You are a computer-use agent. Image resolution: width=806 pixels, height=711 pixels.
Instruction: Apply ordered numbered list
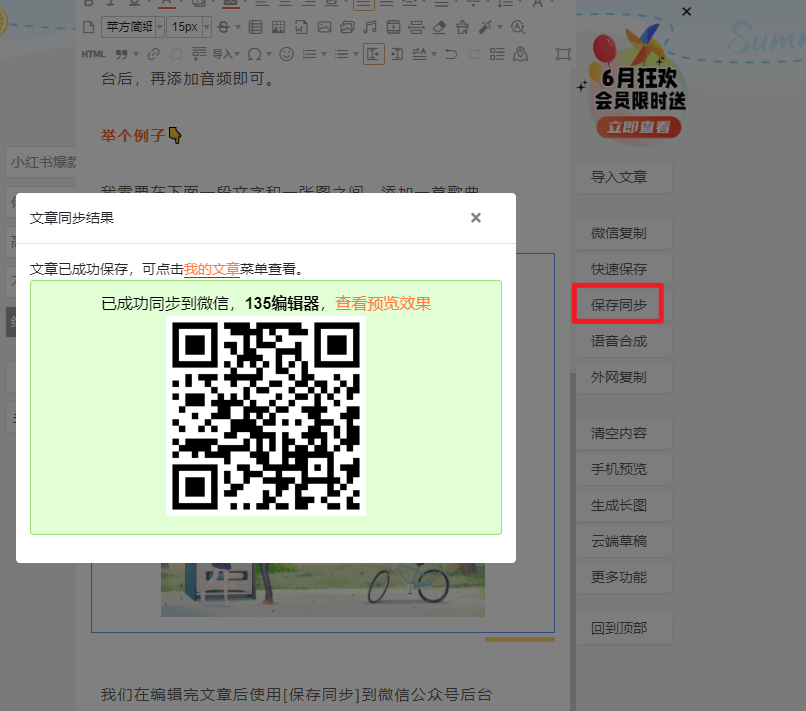(x=309, y=54)
